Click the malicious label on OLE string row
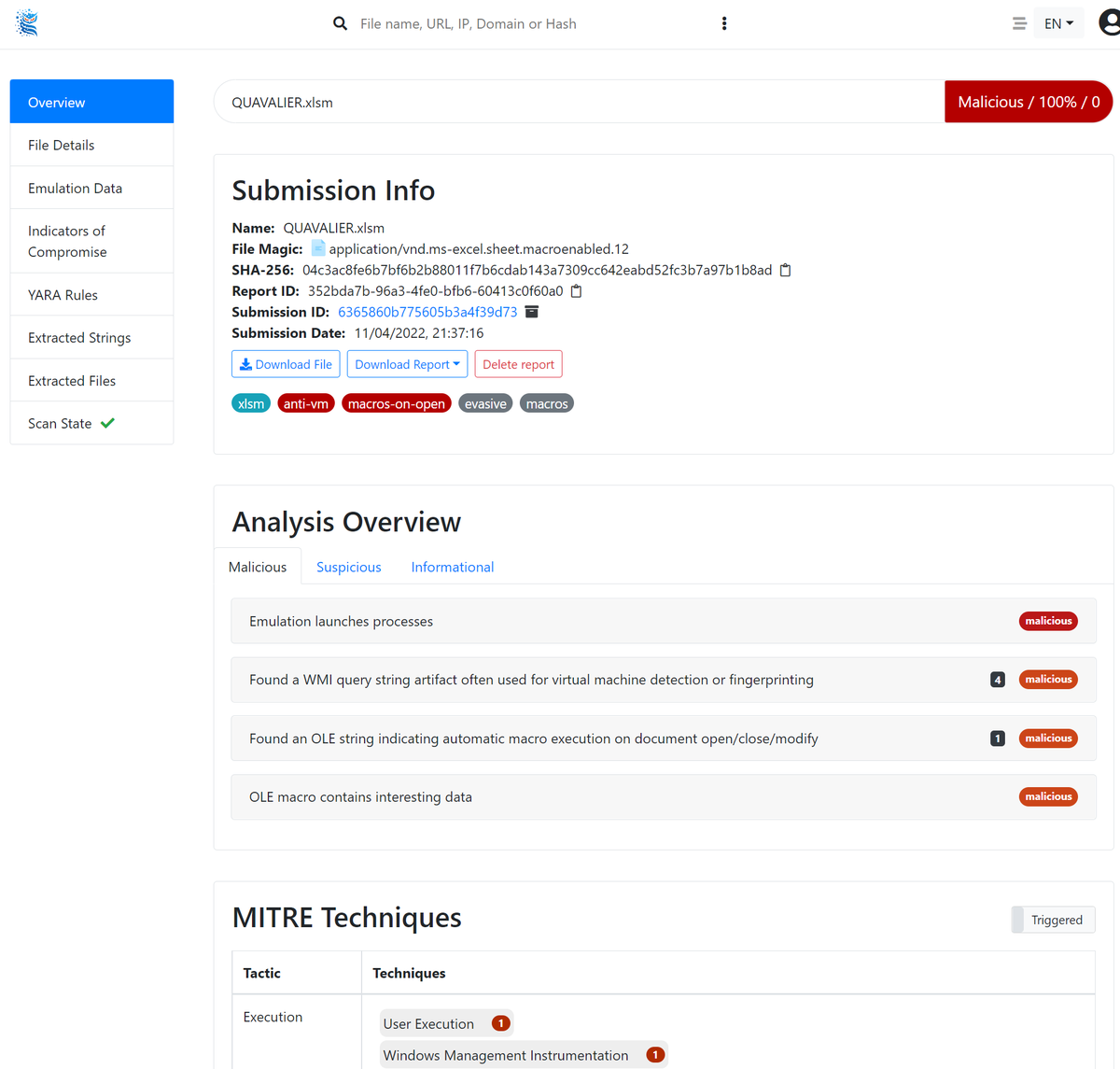 coord(1049,738)
